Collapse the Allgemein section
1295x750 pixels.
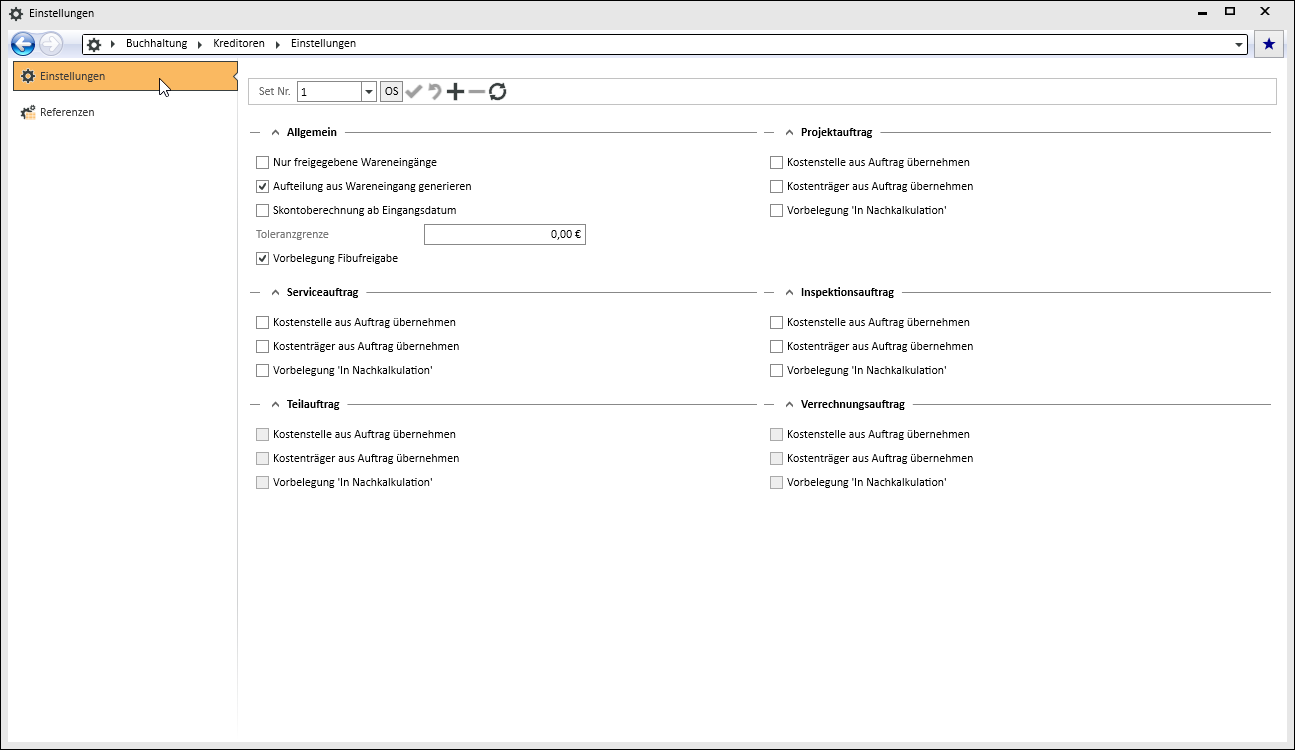275,132
